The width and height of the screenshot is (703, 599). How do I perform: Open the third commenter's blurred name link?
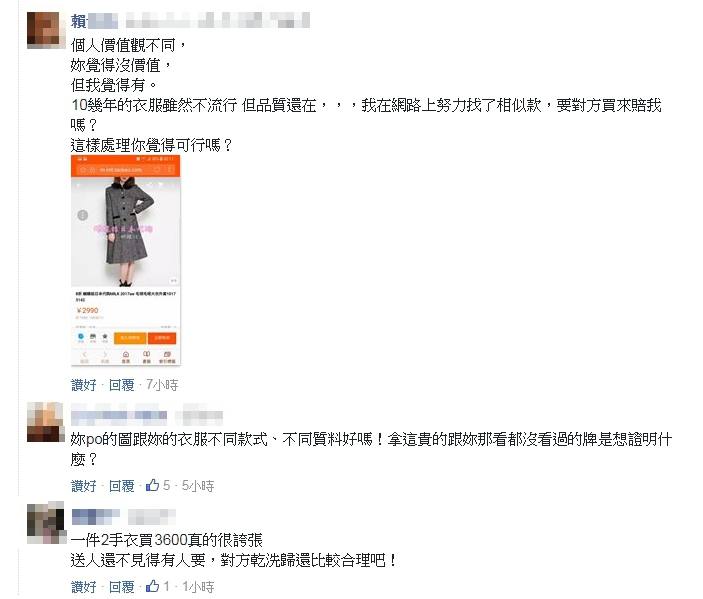tap(123, 517)
